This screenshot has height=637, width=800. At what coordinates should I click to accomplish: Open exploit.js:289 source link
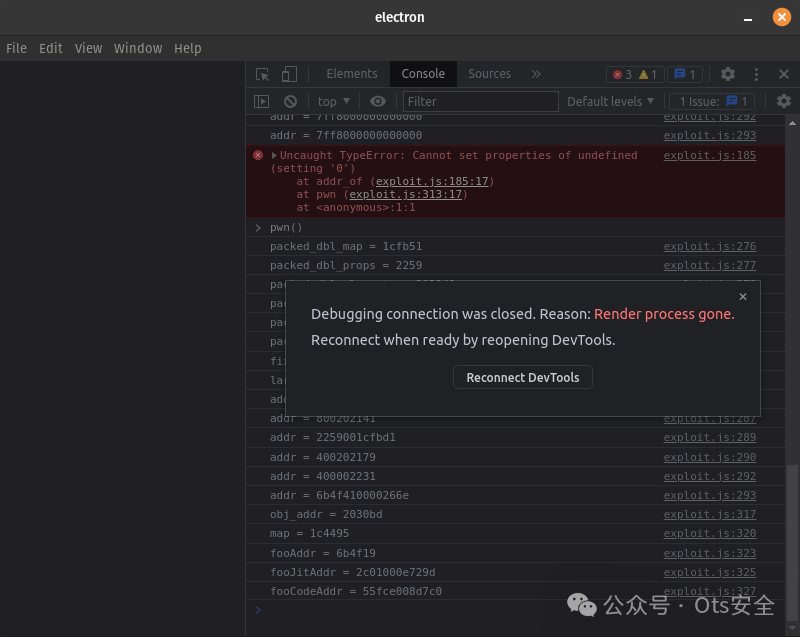point(710,437)
